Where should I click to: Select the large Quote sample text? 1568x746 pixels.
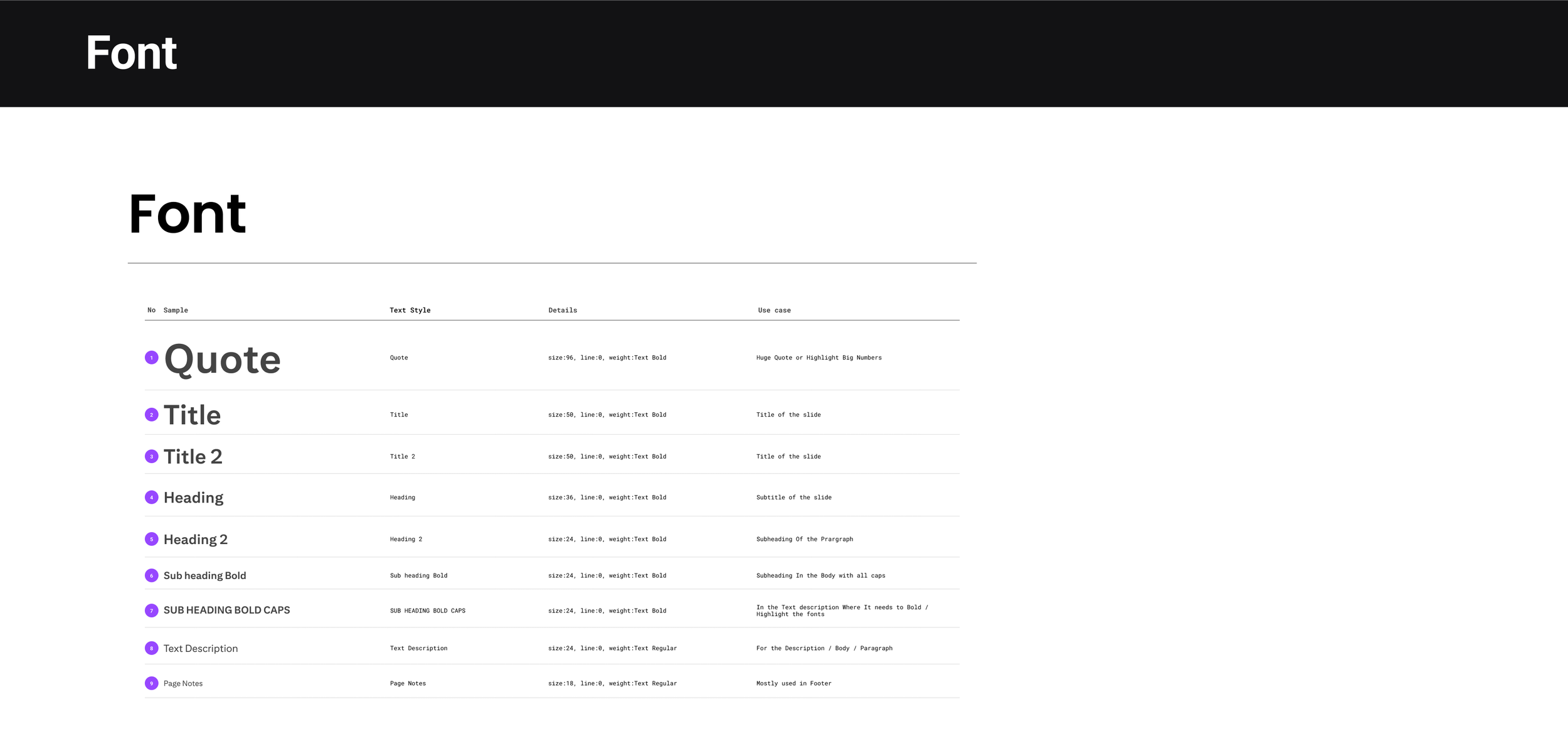(x=222, y=360)
